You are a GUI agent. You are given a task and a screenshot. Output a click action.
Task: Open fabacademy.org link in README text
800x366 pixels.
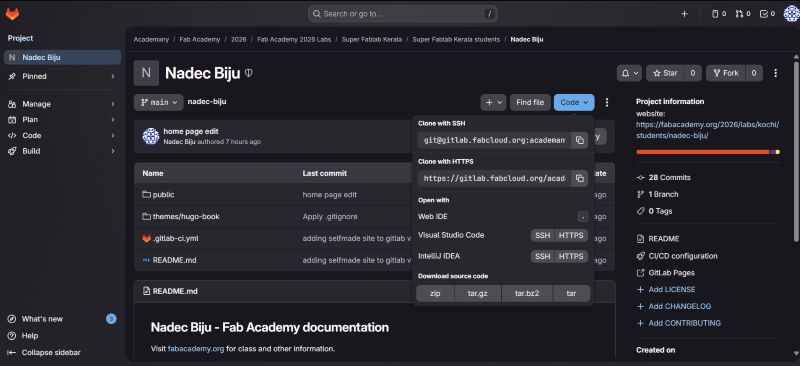[196, 349]
